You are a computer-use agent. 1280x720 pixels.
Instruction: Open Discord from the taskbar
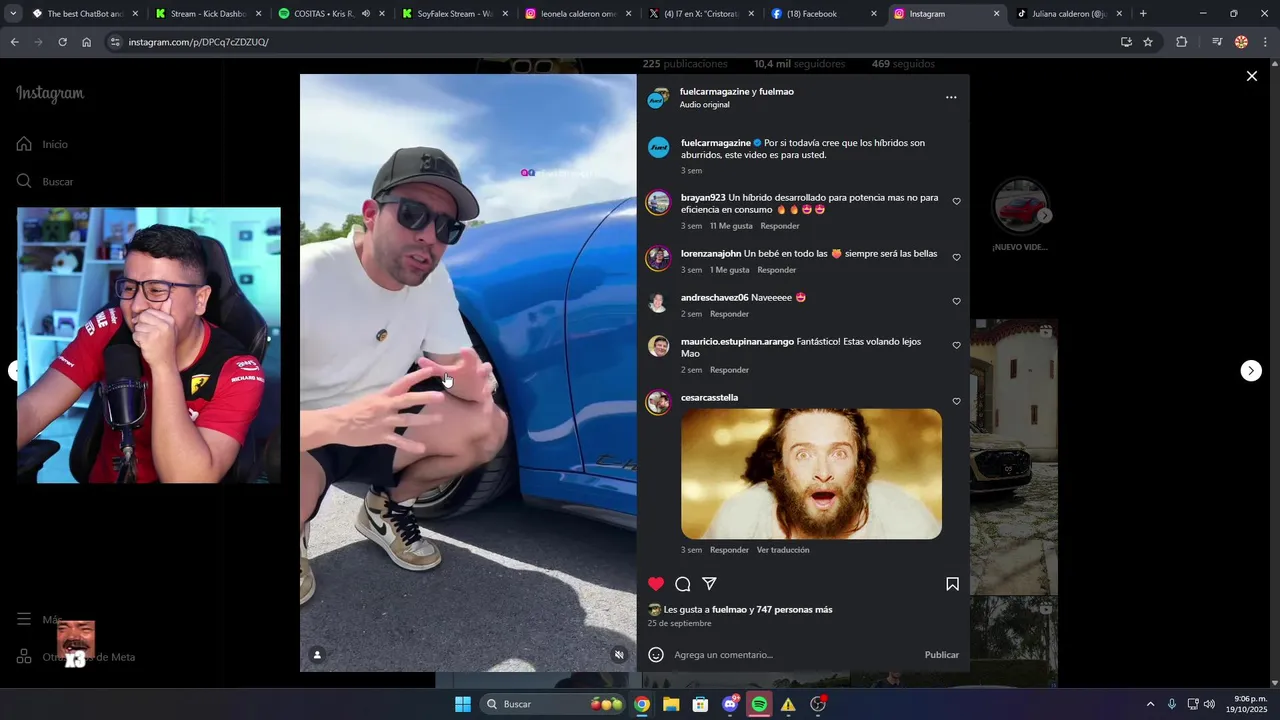pos(730,704)
